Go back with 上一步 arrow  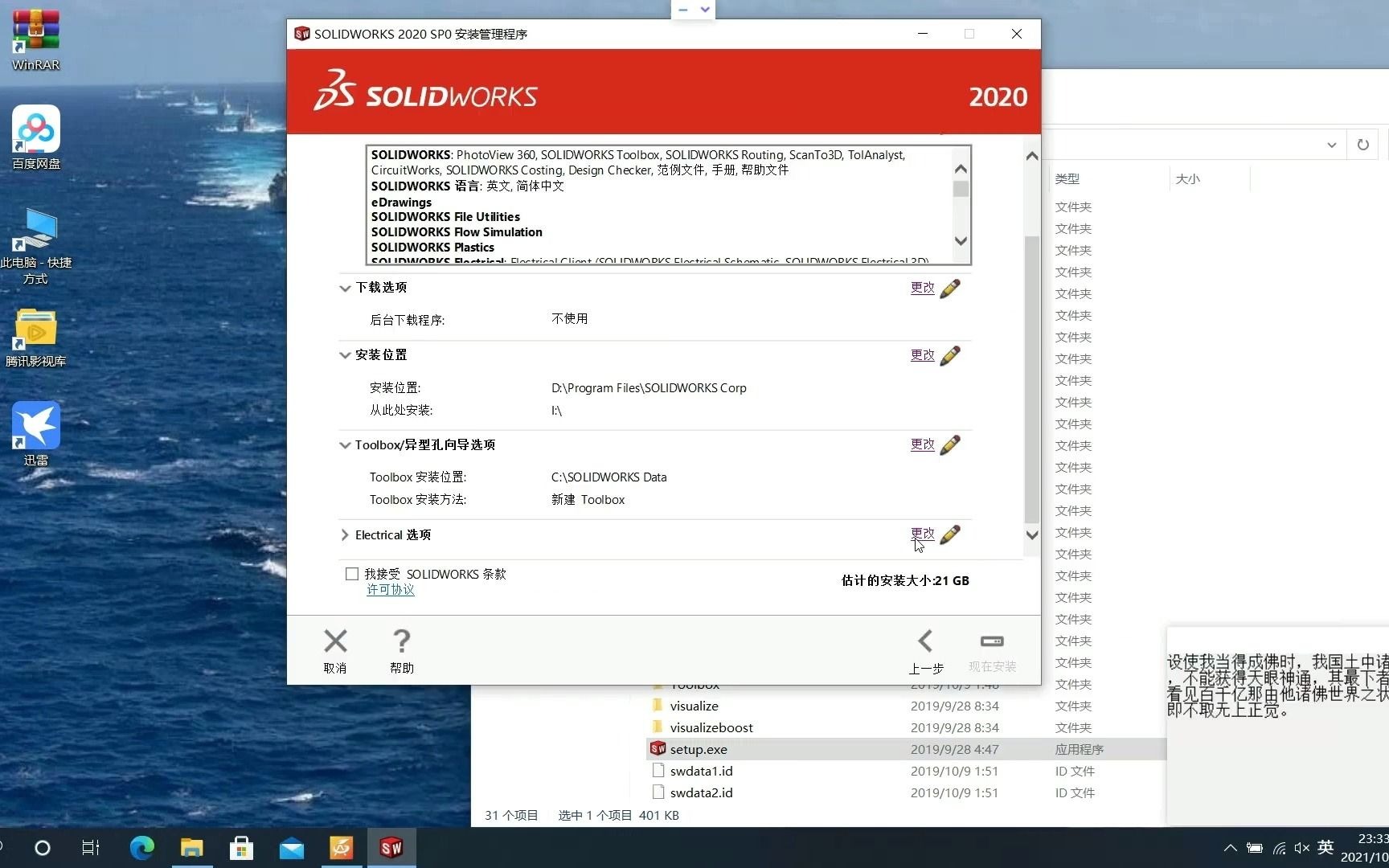[925, 641]
